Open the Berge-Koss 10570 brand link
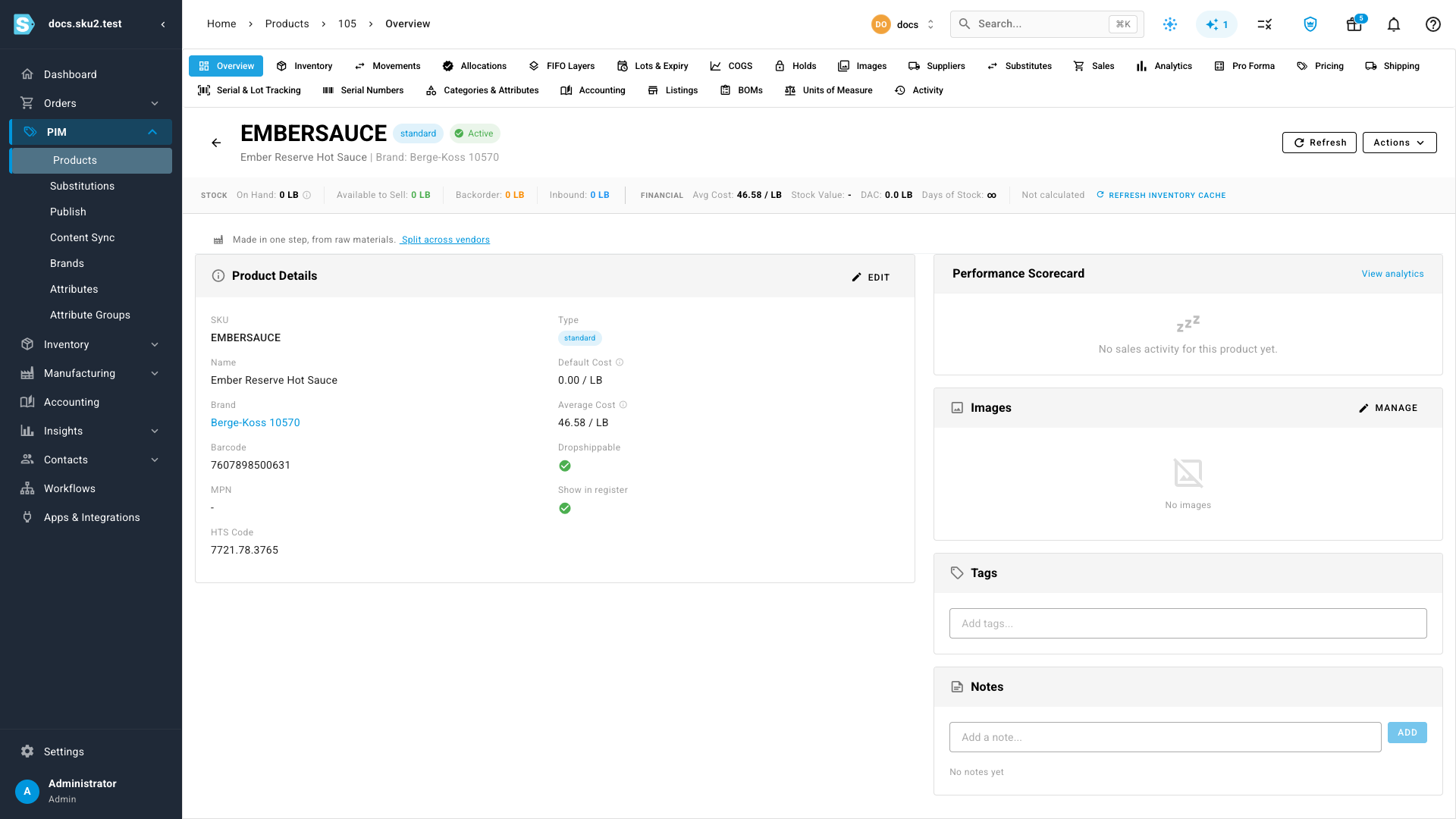 (x=256, y=422)
